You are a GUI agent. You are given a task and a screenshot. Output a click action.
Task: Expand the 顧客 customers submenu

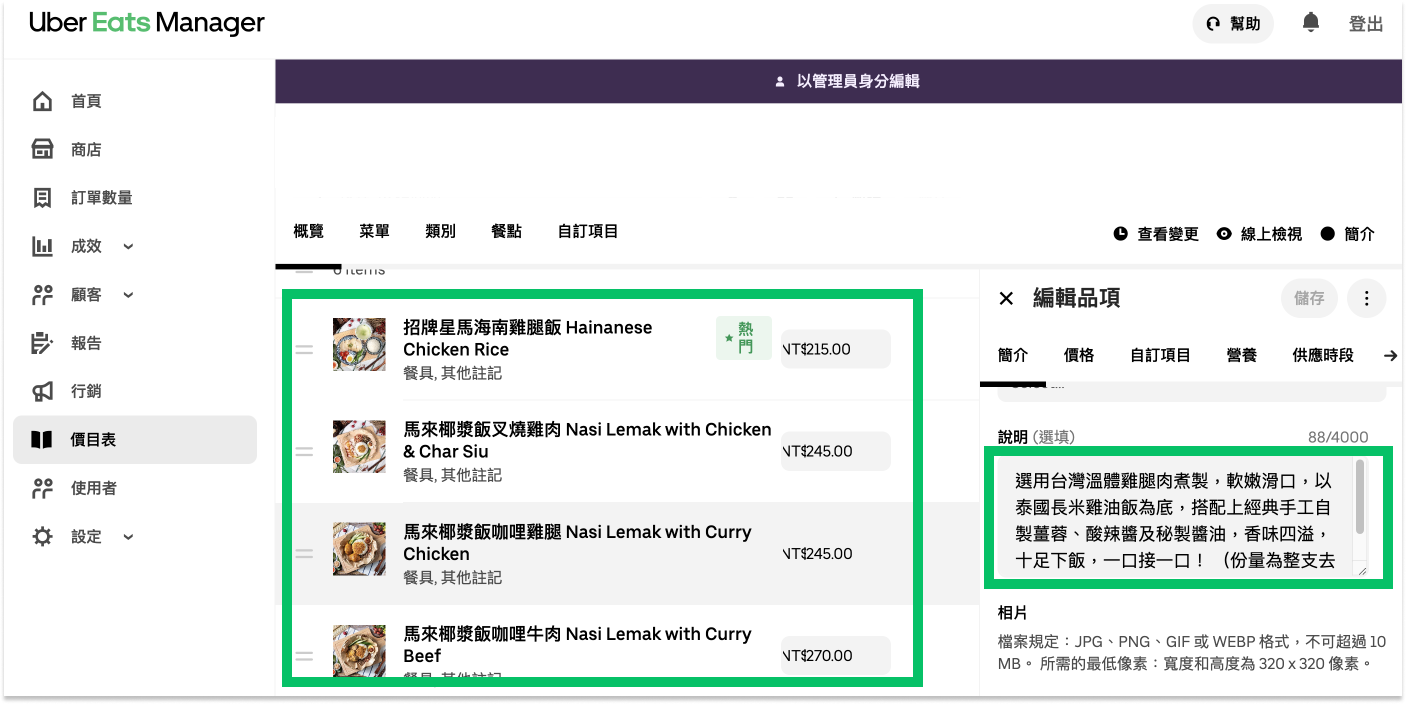click(x=128, y=295)
